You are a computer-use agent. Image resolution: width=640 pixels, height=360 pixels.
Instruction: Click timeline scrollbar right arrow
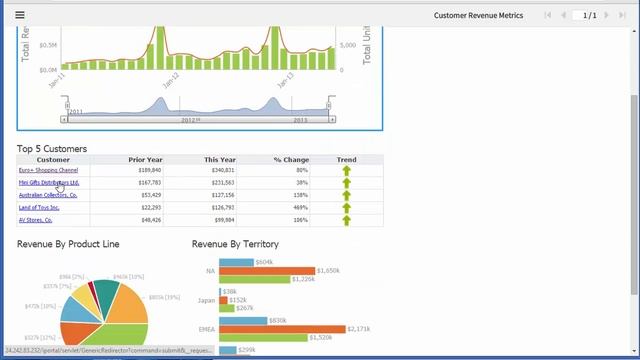(332, 120)
